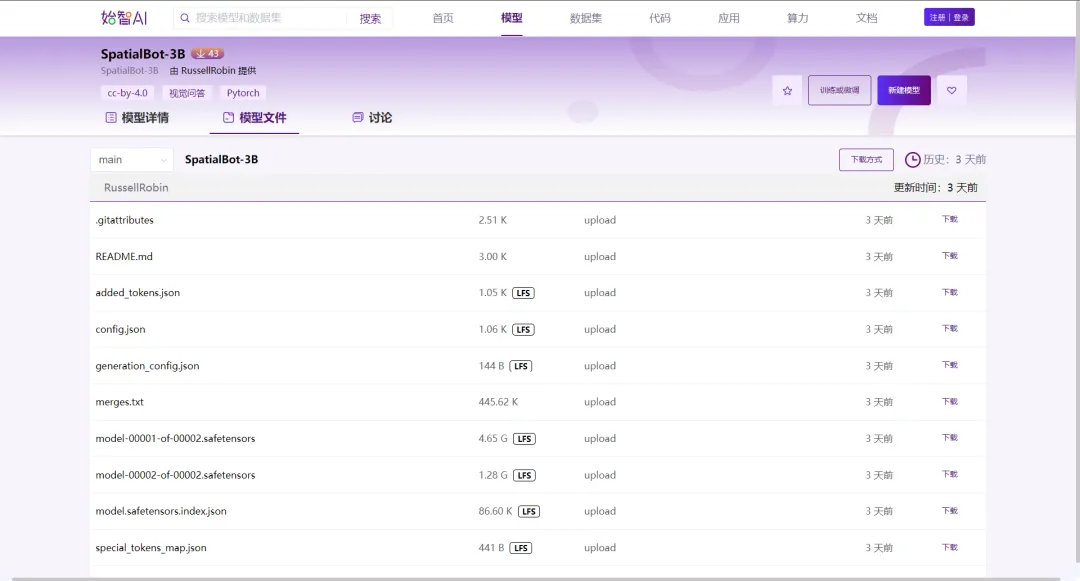Download special_tokens_map.json
The height and width of the screenshot is (581, 1080).
950,547
